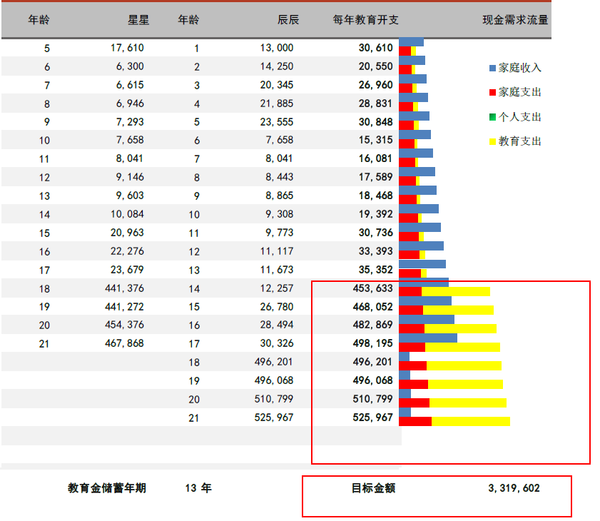Click the cell value 23,555

tap(277, 122)
